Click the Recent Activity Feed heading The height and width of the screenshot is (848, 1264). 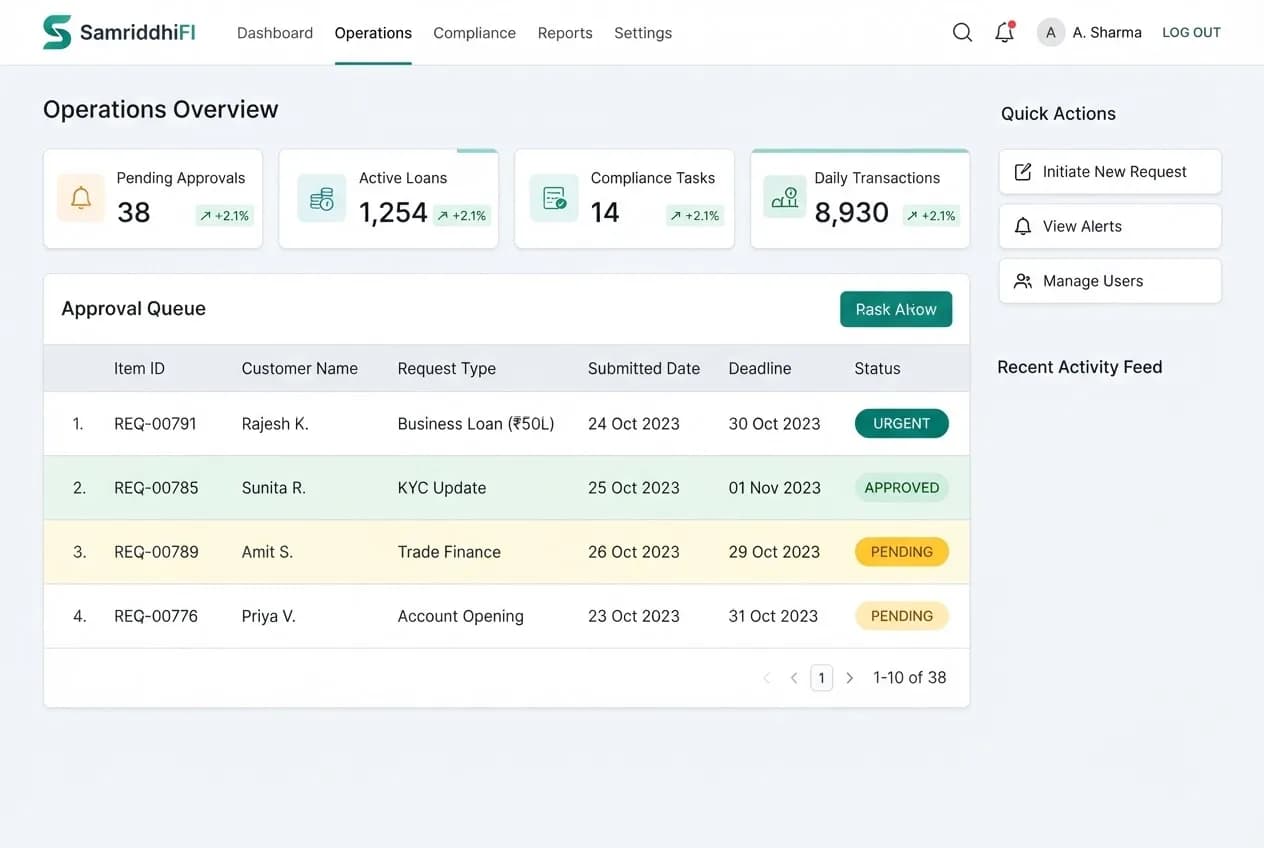coord(1080,367)
